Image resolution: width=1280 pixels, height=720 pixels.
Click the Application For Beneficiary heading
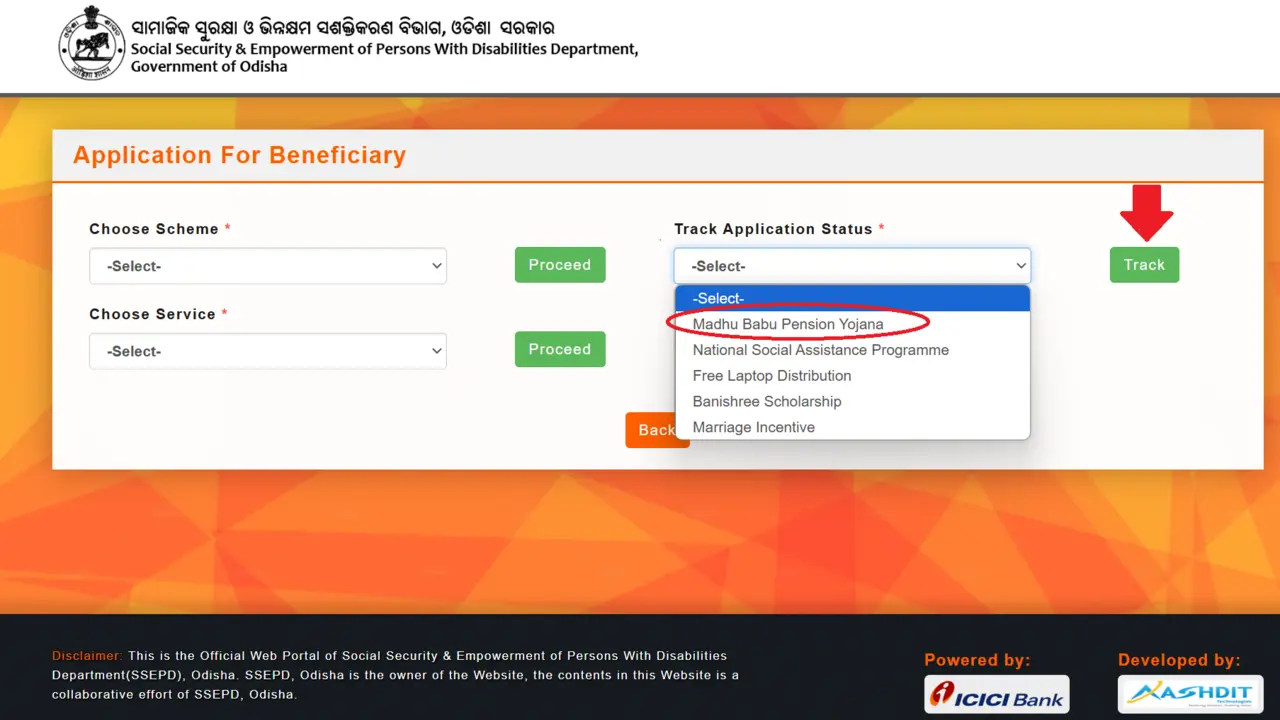[239, 155]
